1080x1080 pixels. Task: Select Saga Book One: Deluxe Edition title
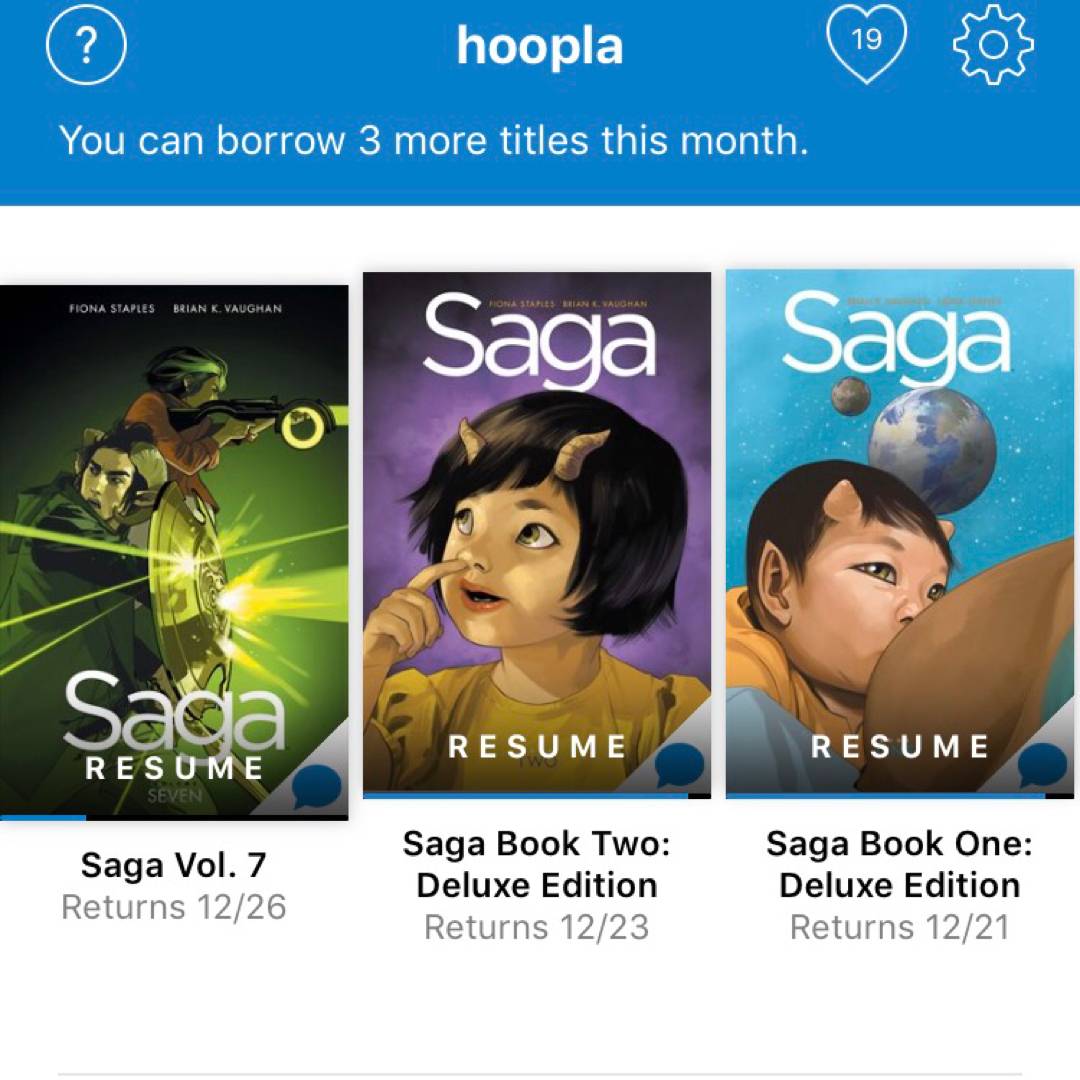click(900, 865)
